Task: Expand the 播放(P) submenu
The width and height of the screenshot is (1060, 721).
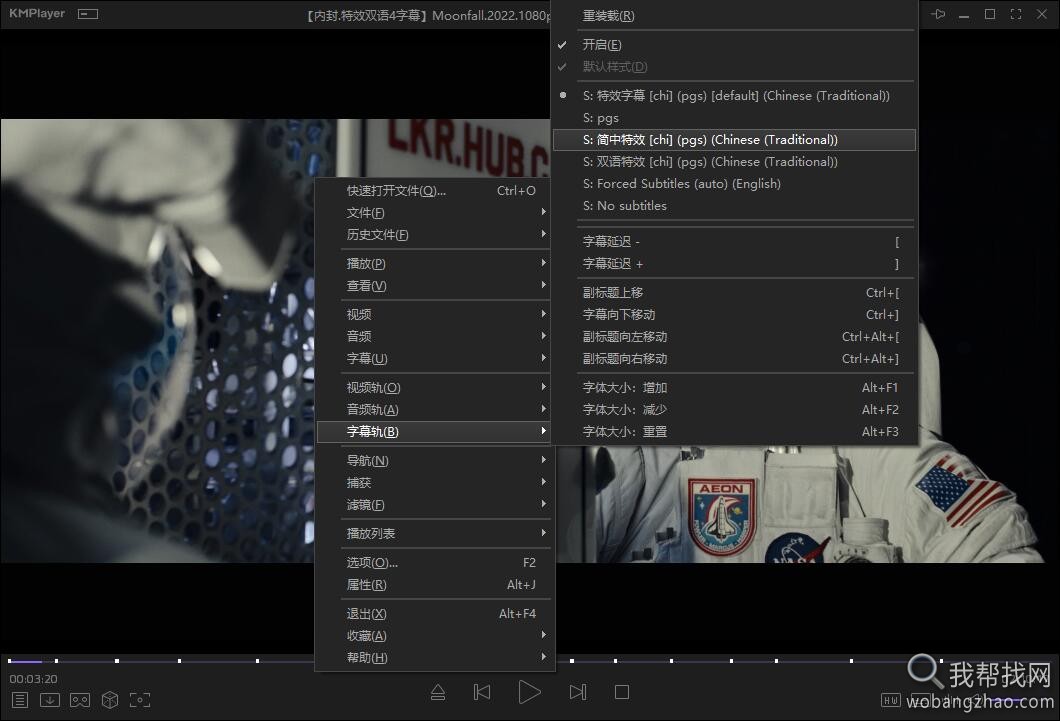Action: [x=435, y=264]
